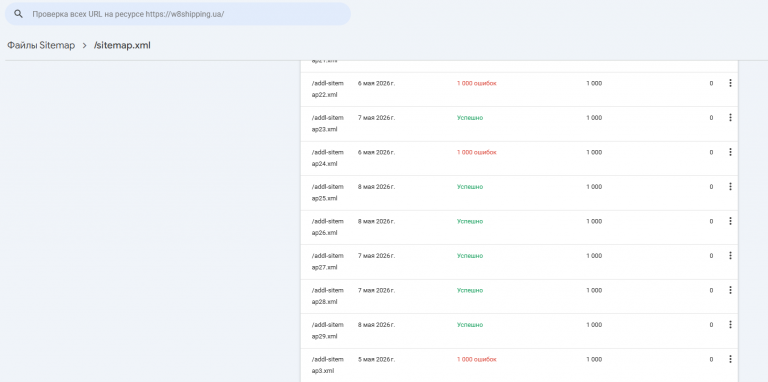Click the 1 000 count in addl-sitemap22.xml row
The width and height of the screenshot is (768, 382).
point(594,83)
